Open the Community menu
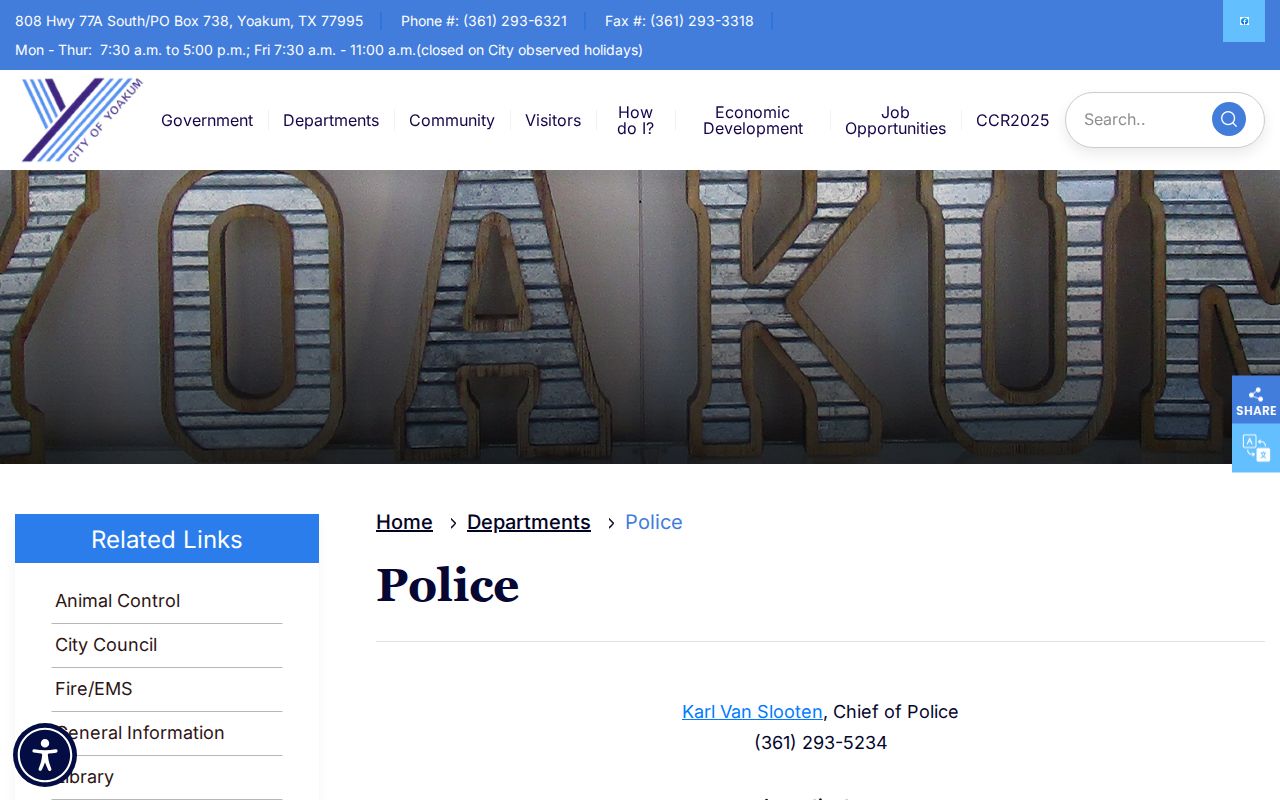 (x=452, y=120)
